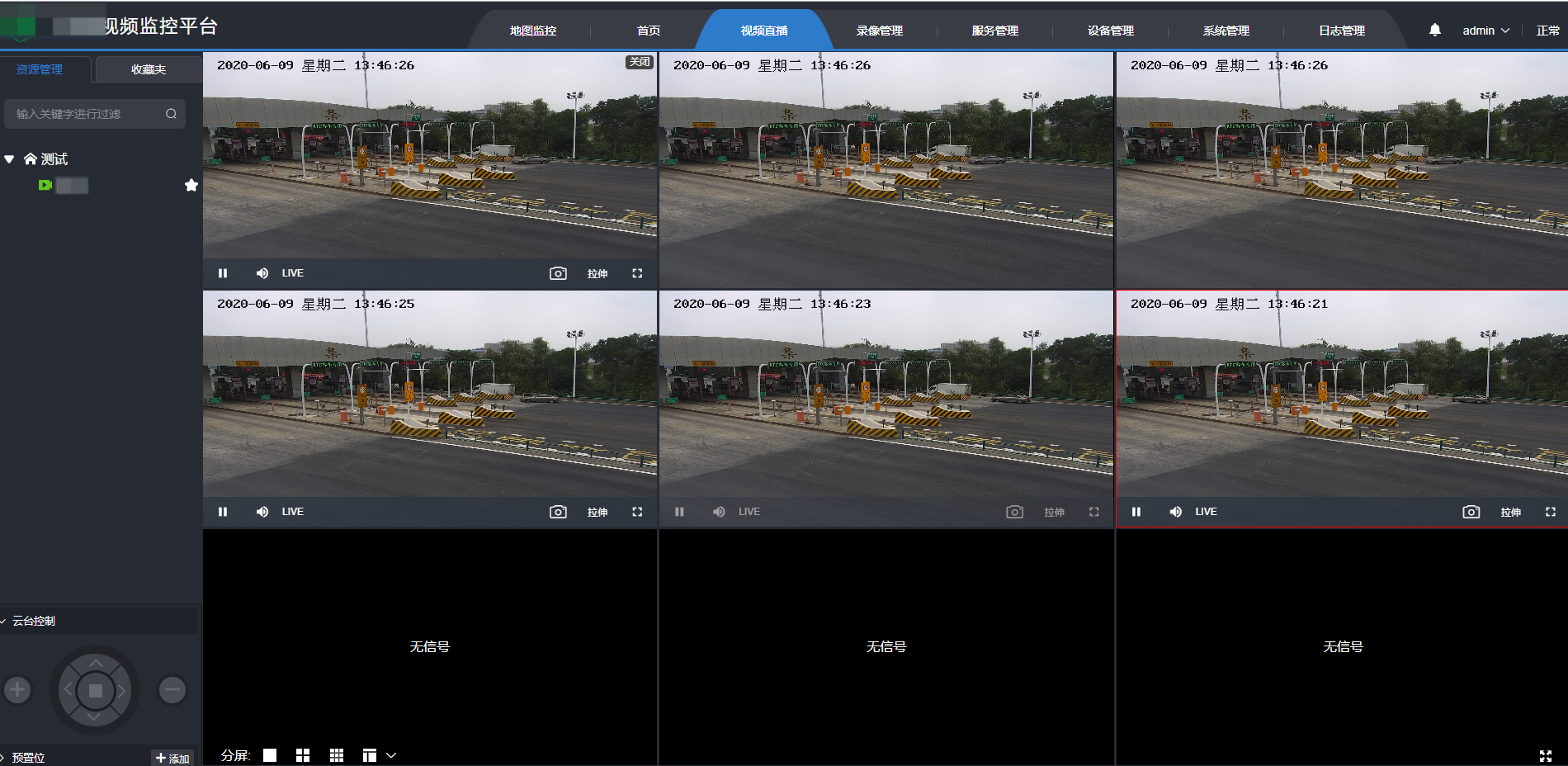Select the bottom-right 无信号 empty cell
This screenshot has height=766, width=1568.
[x=1342, y=646]
